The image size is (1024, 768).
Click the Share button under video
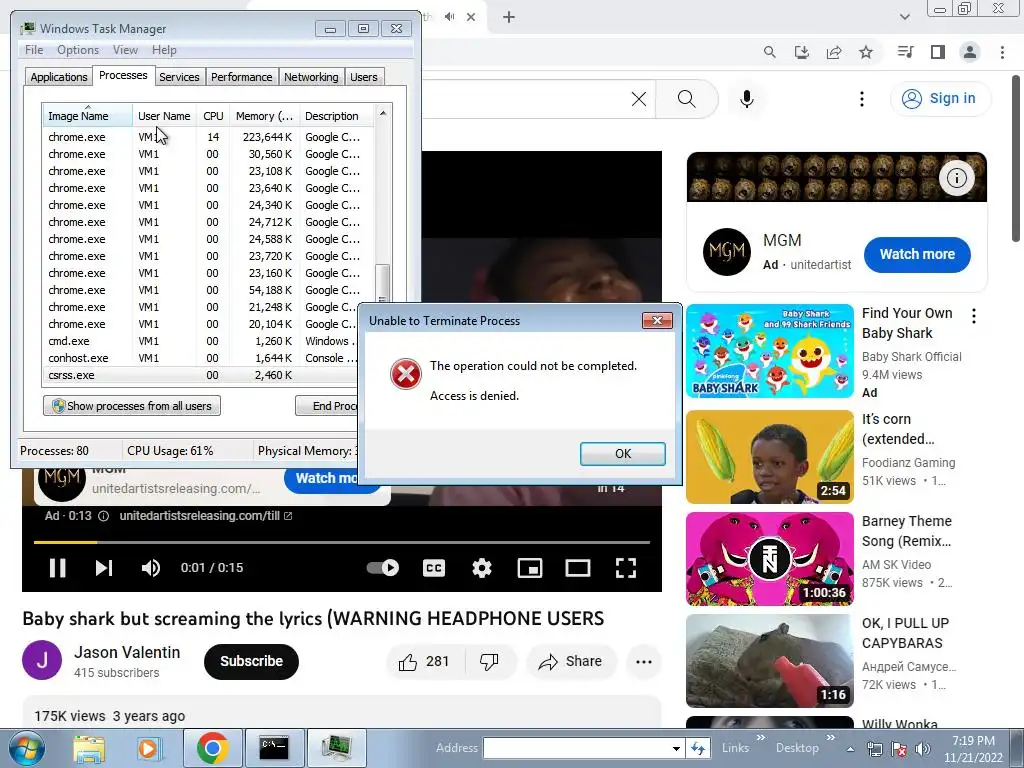point(571,662)
